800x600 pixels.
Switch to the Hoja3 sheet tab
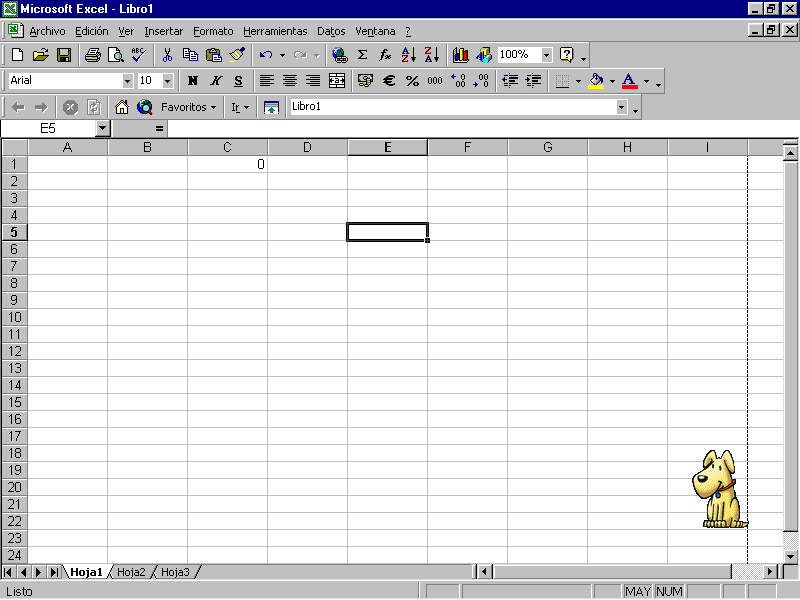175,572
